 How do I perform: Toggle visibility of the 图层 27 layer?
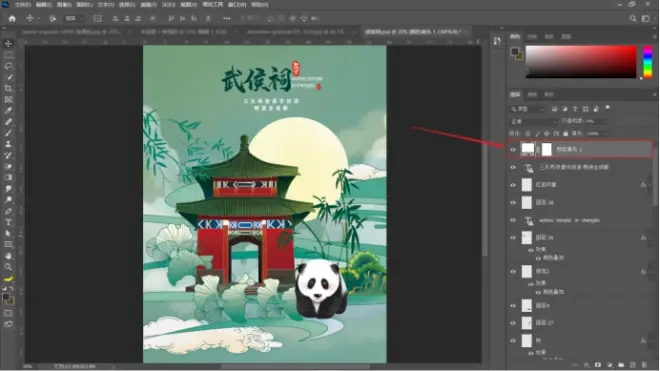point(513,323)
